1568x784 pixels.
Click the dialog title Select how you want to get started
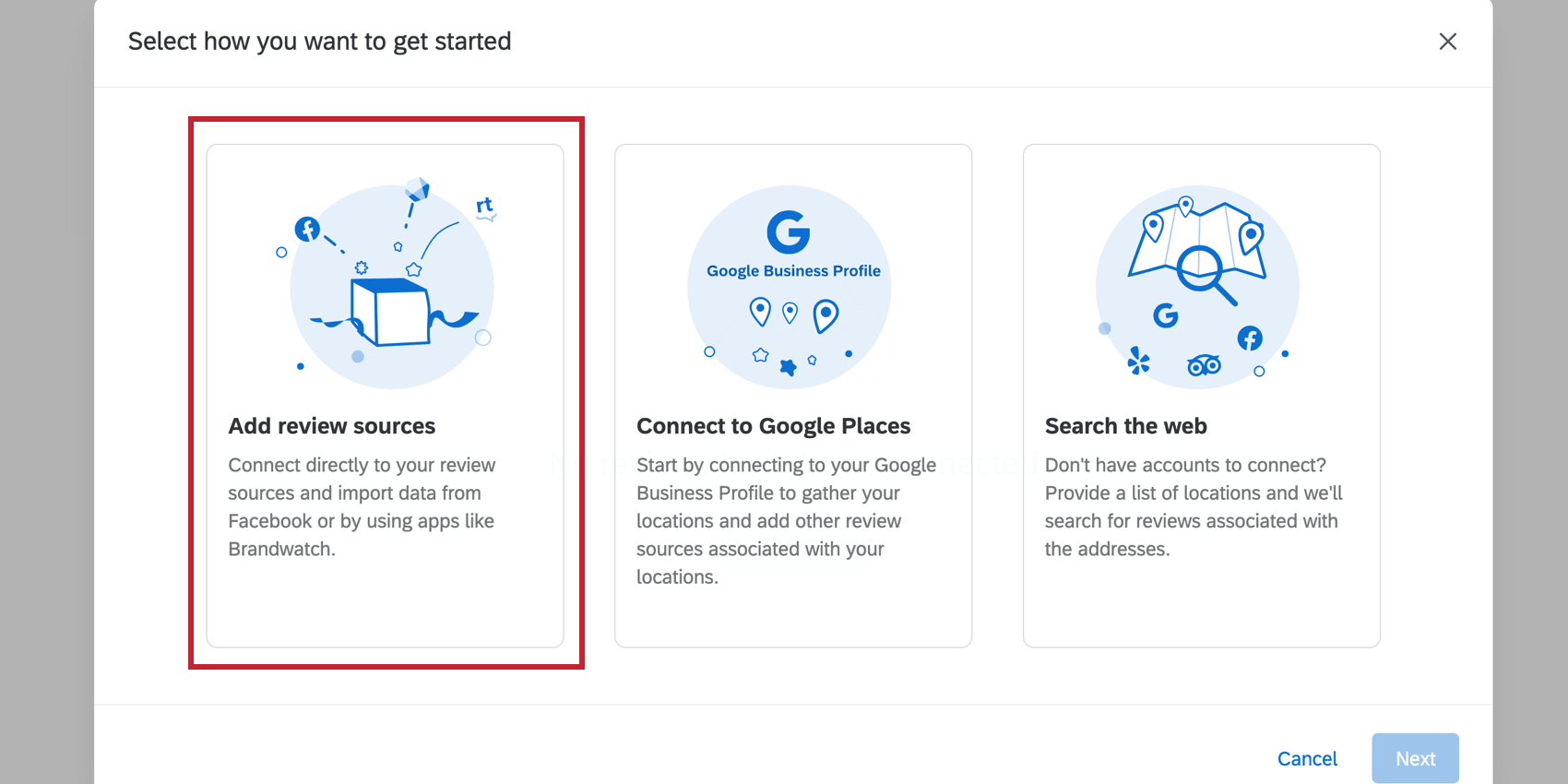coord(320,42)
